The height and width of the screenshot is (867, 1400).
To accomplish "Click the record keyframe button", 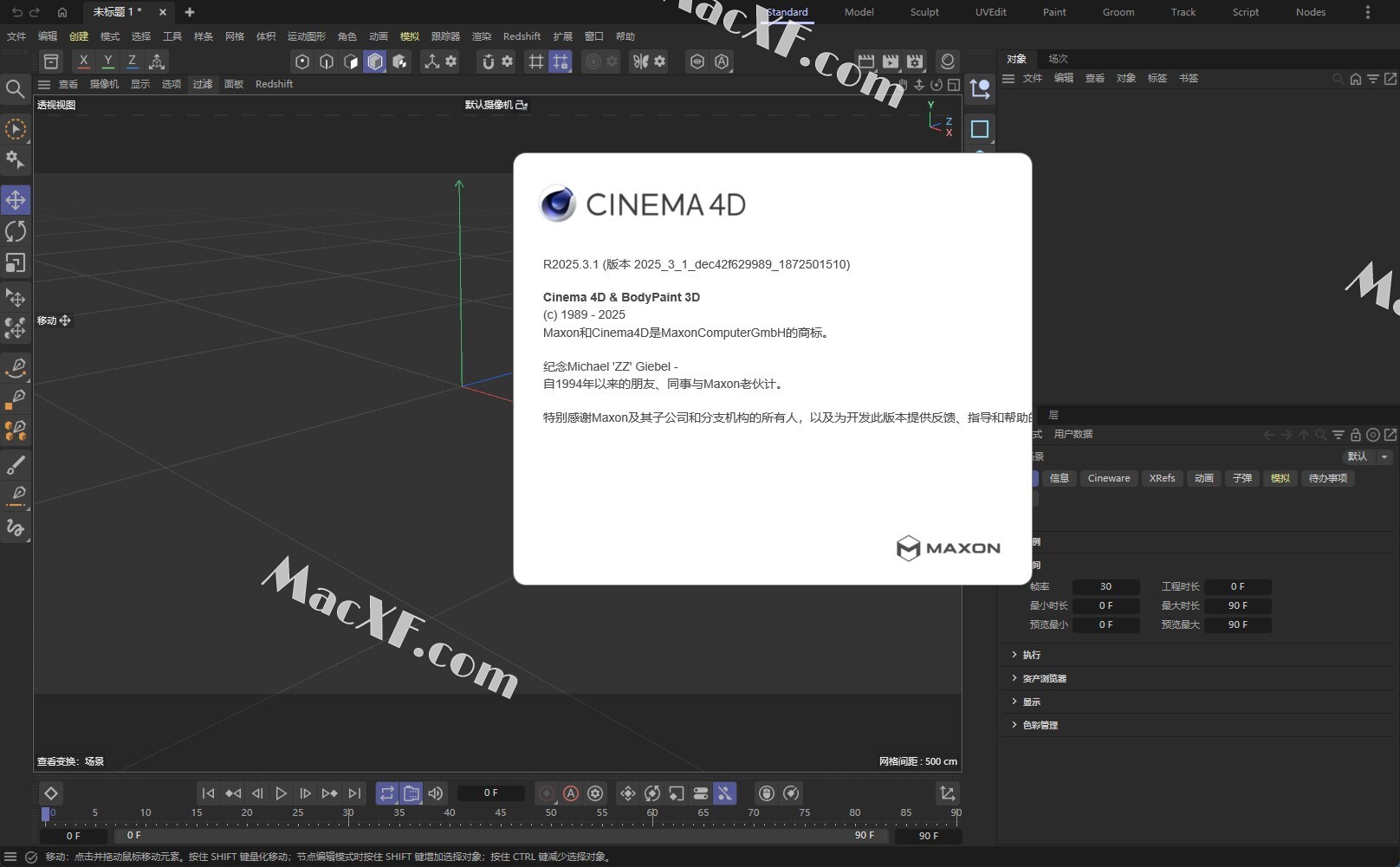I will [547, 793].
